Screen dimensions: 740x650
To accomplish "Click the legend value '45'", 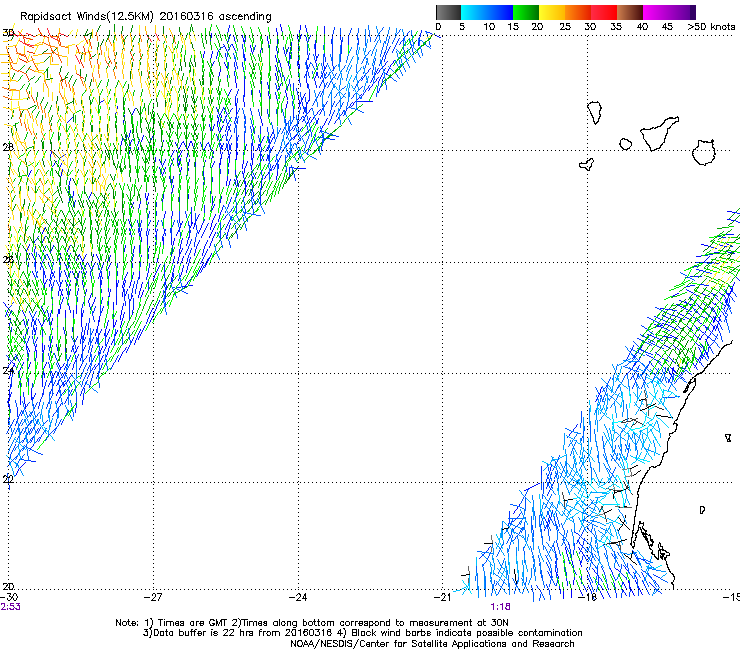I will coord(667,27).
